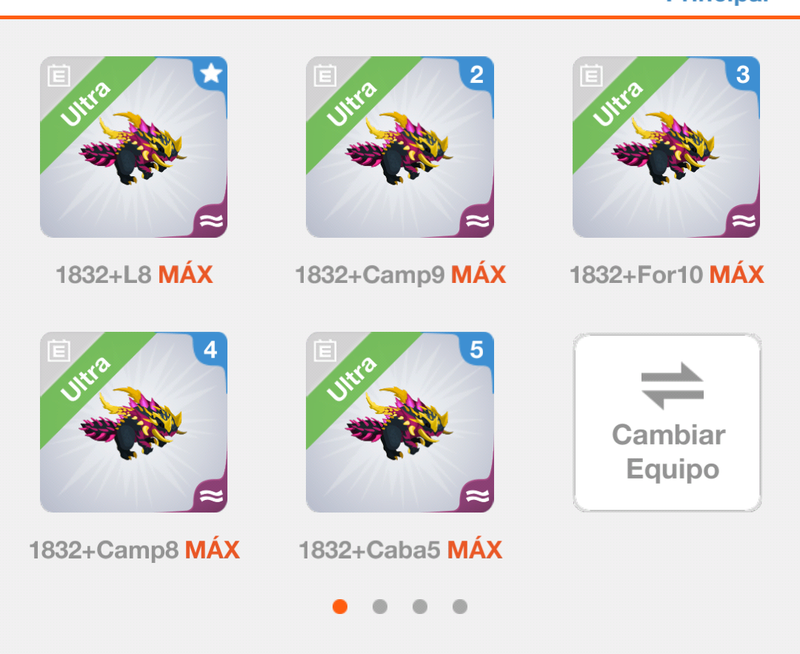Click the swap arrows in Cambiar Equipo

[x=672, y=386]
